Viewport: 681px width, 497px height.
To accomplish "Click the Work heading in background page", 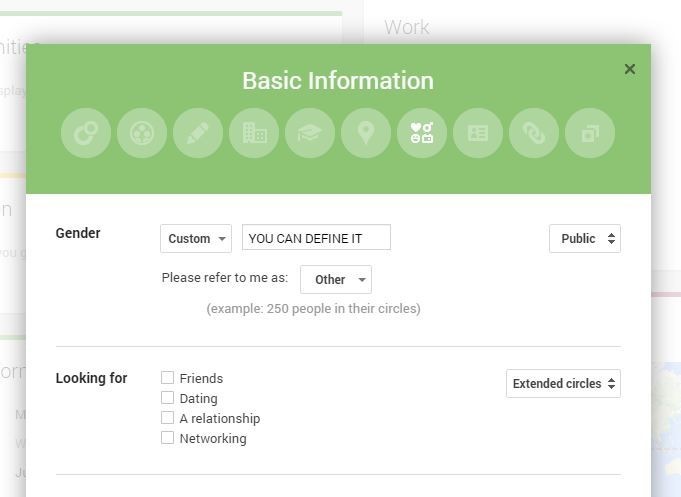I will point(407,27).
